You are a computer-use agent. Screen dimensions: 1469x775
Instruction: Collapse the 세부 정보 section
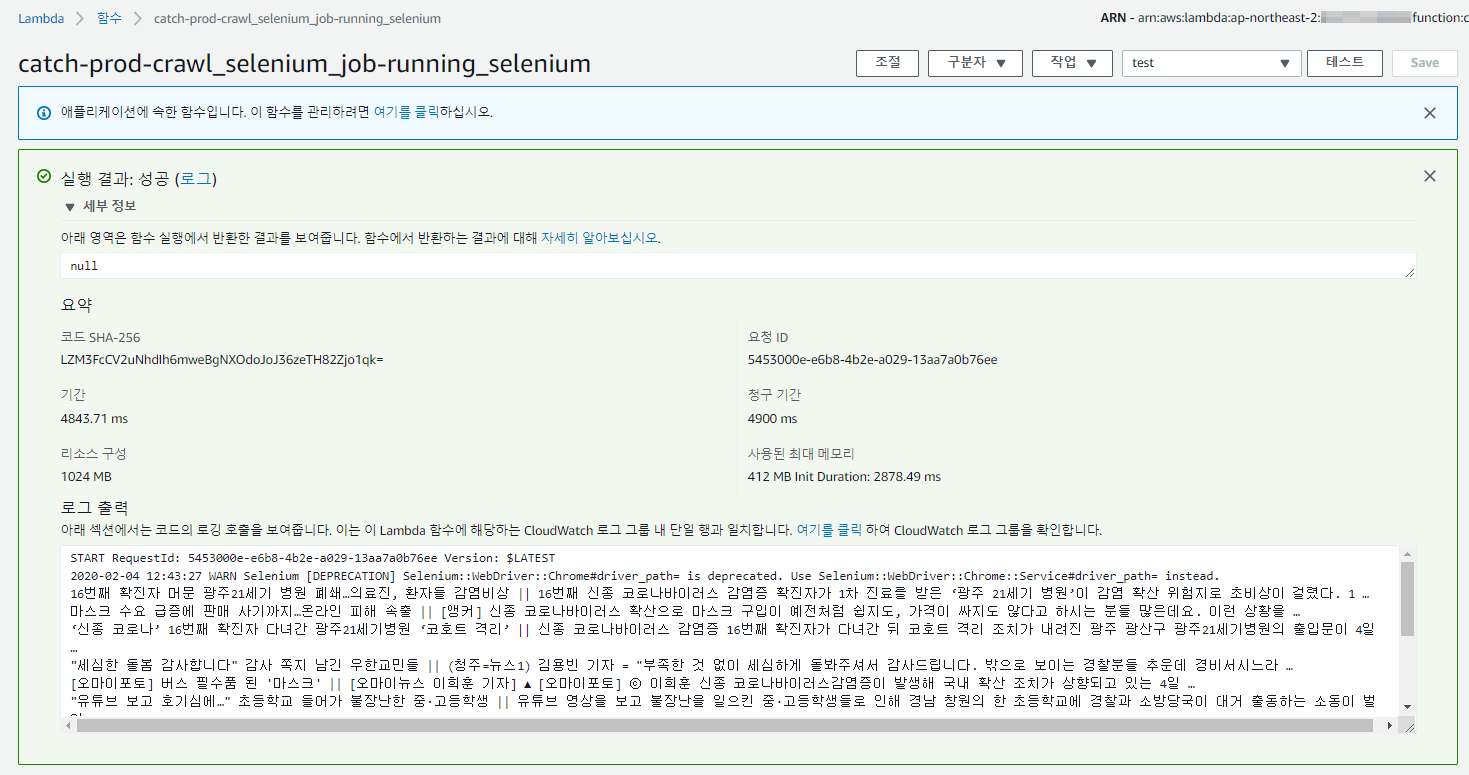(100, 206)
